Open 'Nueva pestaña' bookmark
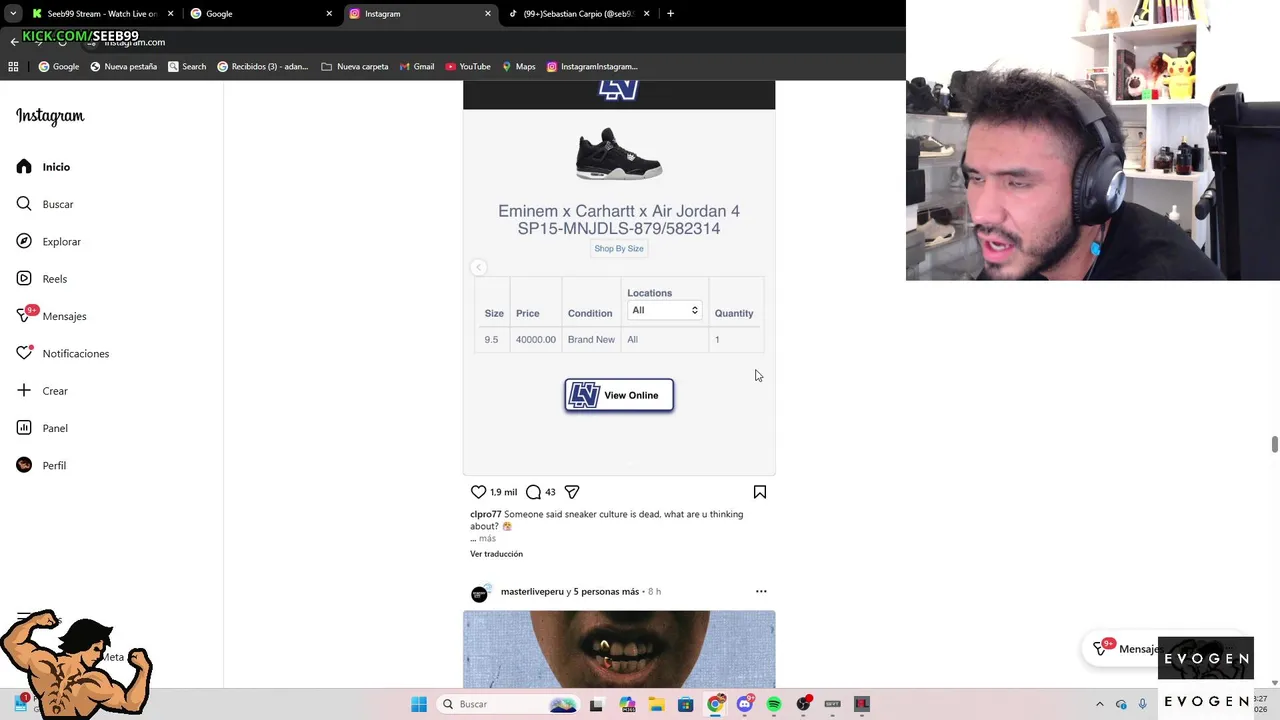This screenshot has height=720, width=1280. [x=124, y=67]
